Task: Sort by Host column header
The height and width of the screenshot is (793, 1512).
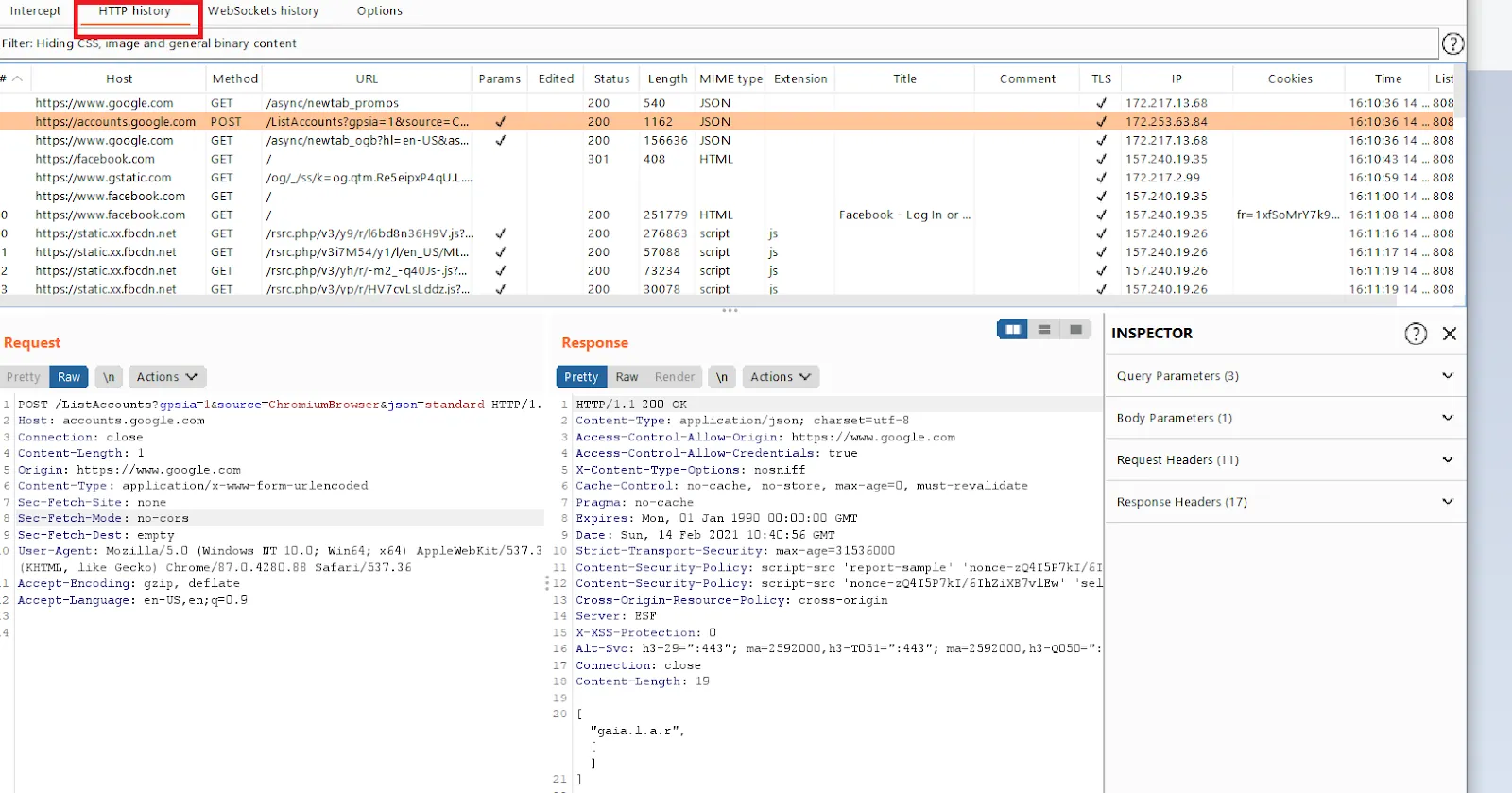Action: click(x=119, y=78)
